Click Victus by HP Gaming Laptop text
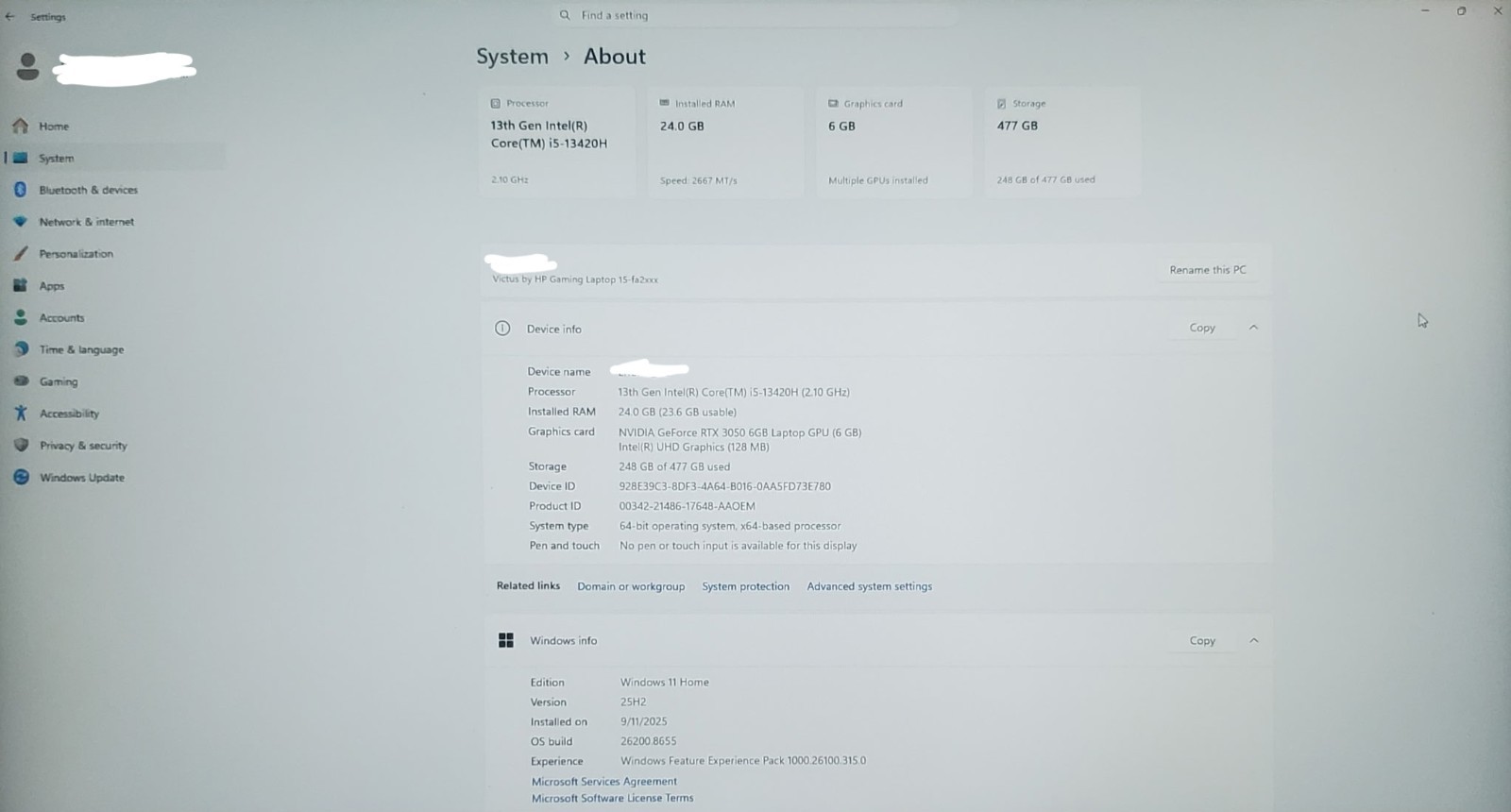 point(575,279)
